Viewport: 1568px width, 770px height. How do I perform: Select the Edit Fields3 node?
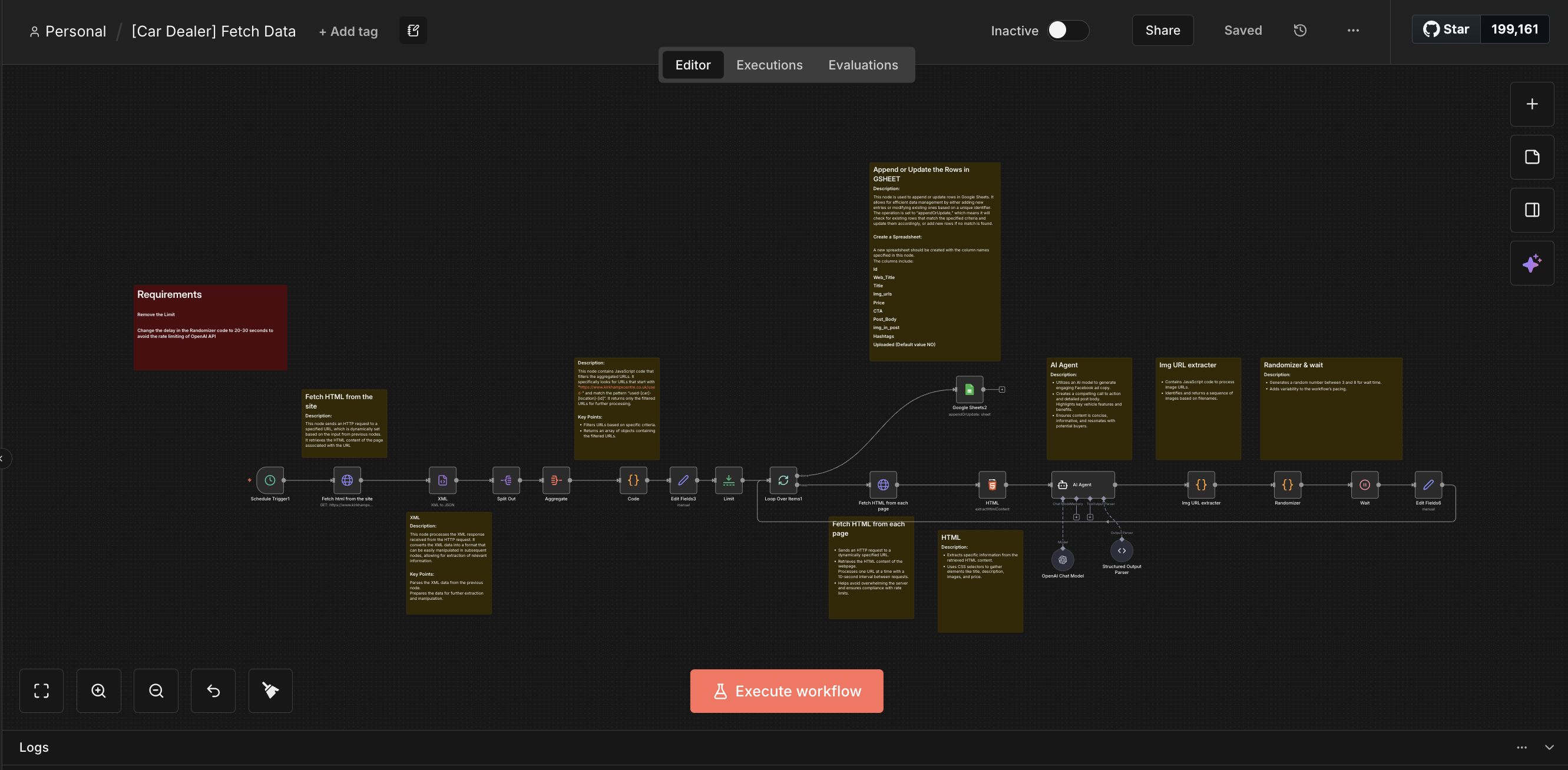tap(683, 480)
